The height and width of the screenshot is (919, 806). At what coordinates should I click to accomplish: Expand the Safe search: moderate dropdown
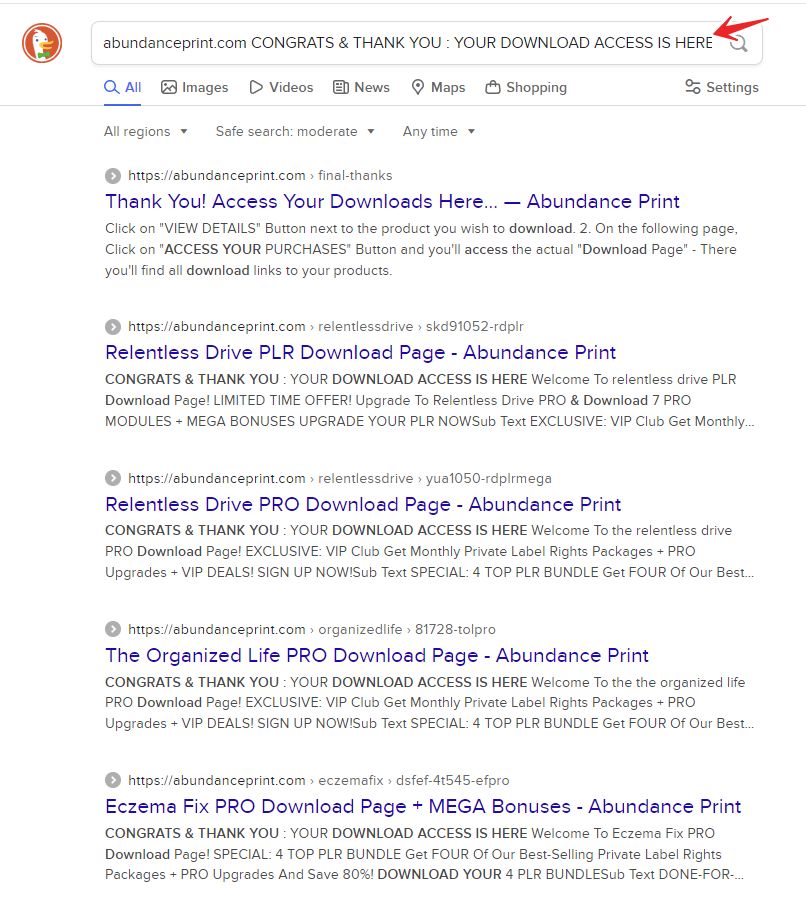(x=295, y=131)
